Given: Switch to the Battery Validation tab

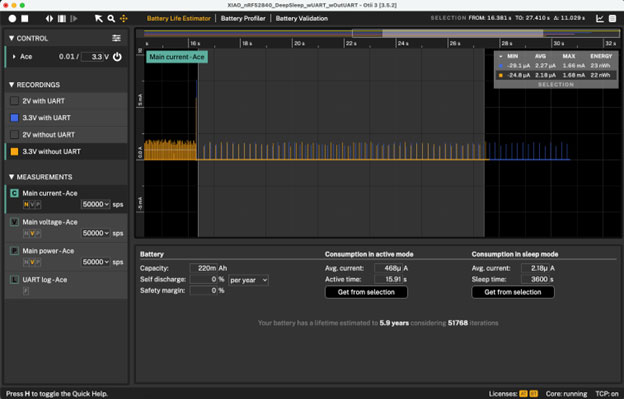Looking at the screenshot, I should click(302, 18).
